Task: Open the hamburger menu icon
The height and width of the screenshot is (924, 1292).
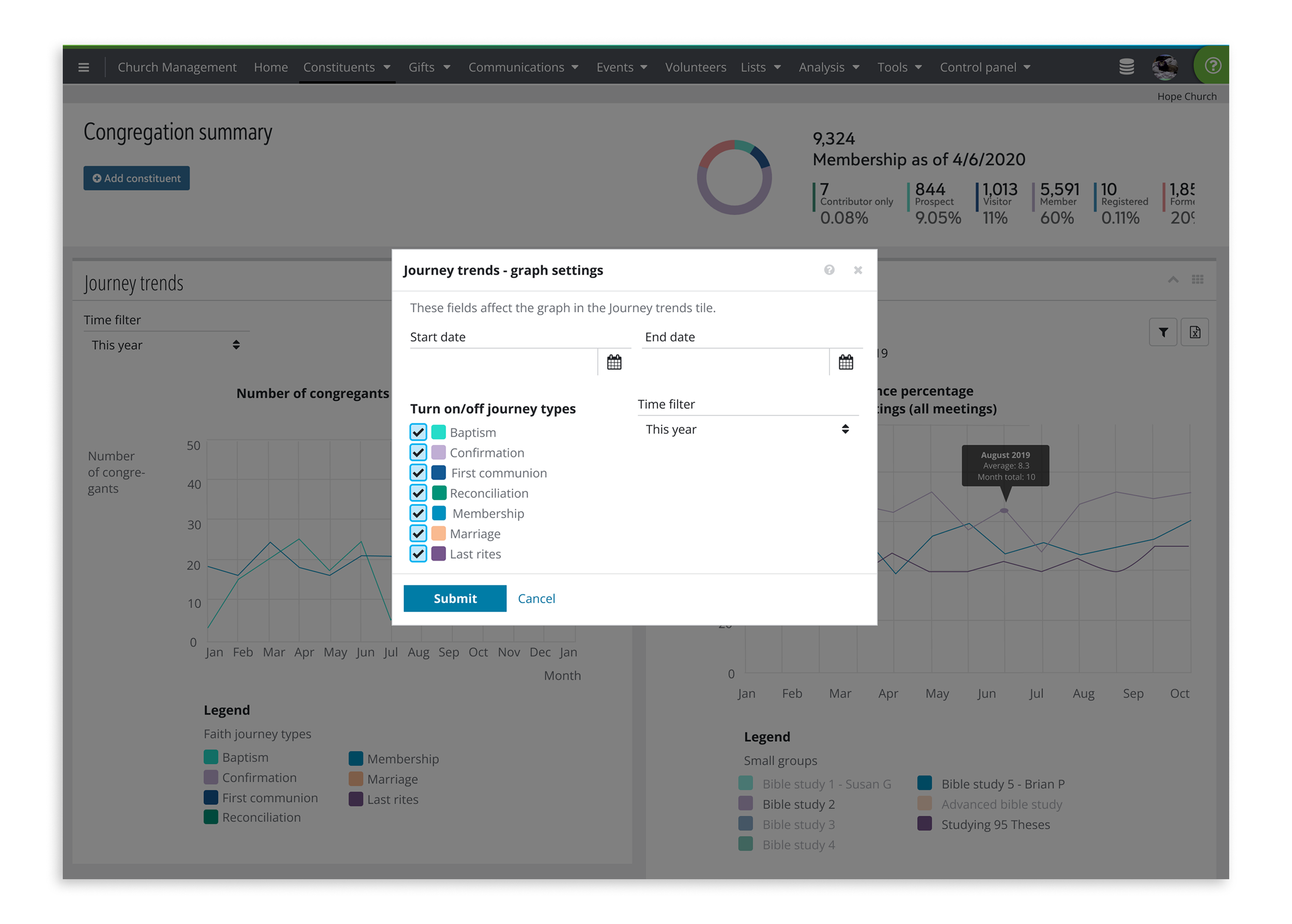Action: coord(84,67)
